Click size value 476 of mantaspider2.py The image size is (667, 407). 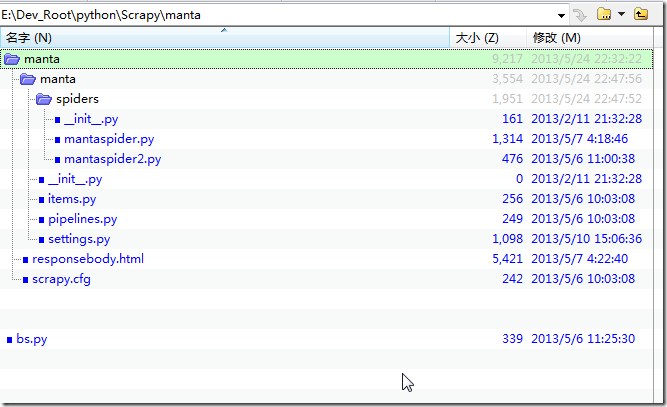coord(513,159)
